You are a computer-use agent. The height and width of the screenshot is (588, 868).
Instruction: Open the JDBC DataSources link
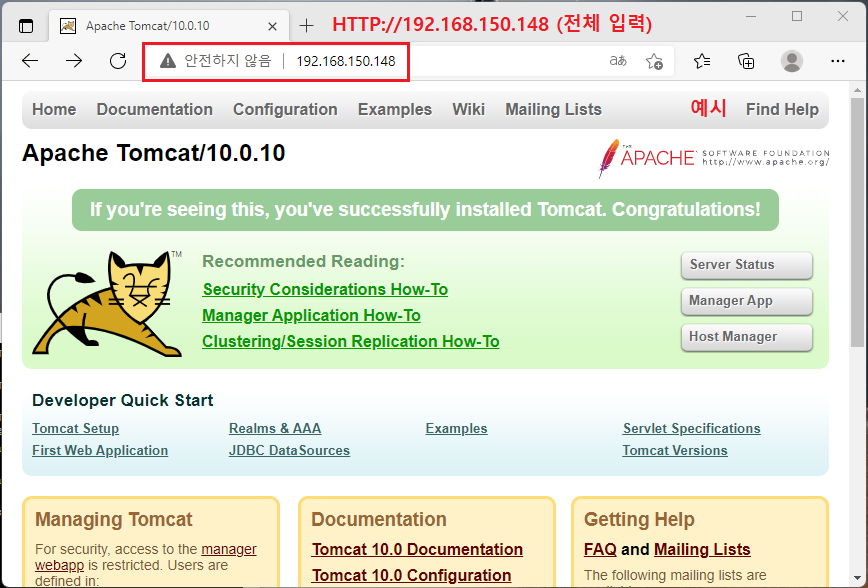point(289,451)
